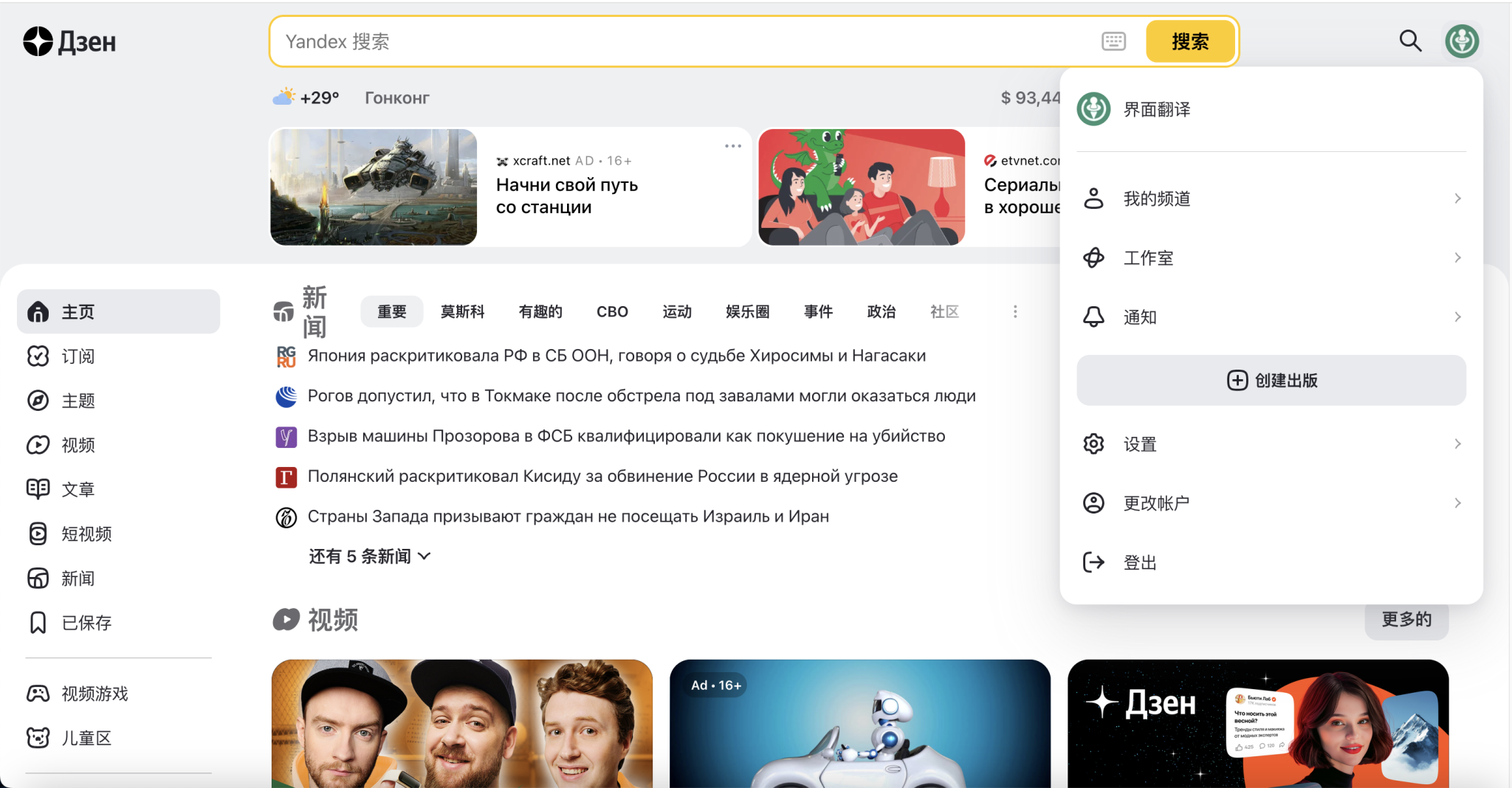Open 通知 notifications from the menu
Viewport: 1512px width, 788px height.
pyautogui.click(x=1139, y=317)
